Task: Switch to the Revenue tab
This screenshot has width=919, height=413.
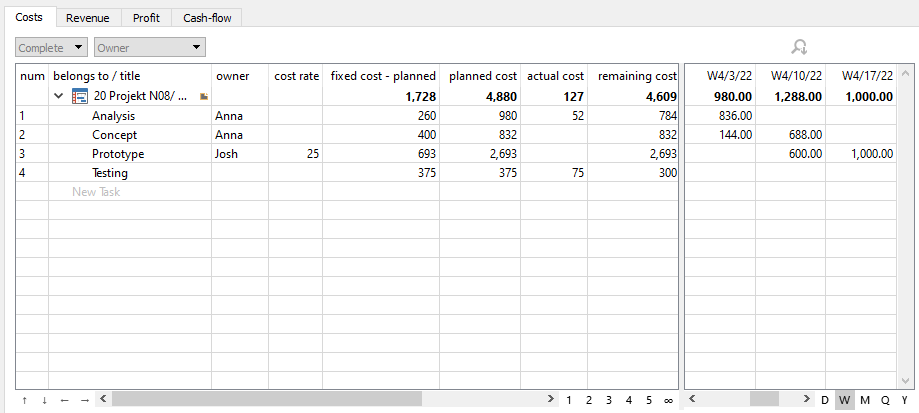Action: (x=88, y=17)
